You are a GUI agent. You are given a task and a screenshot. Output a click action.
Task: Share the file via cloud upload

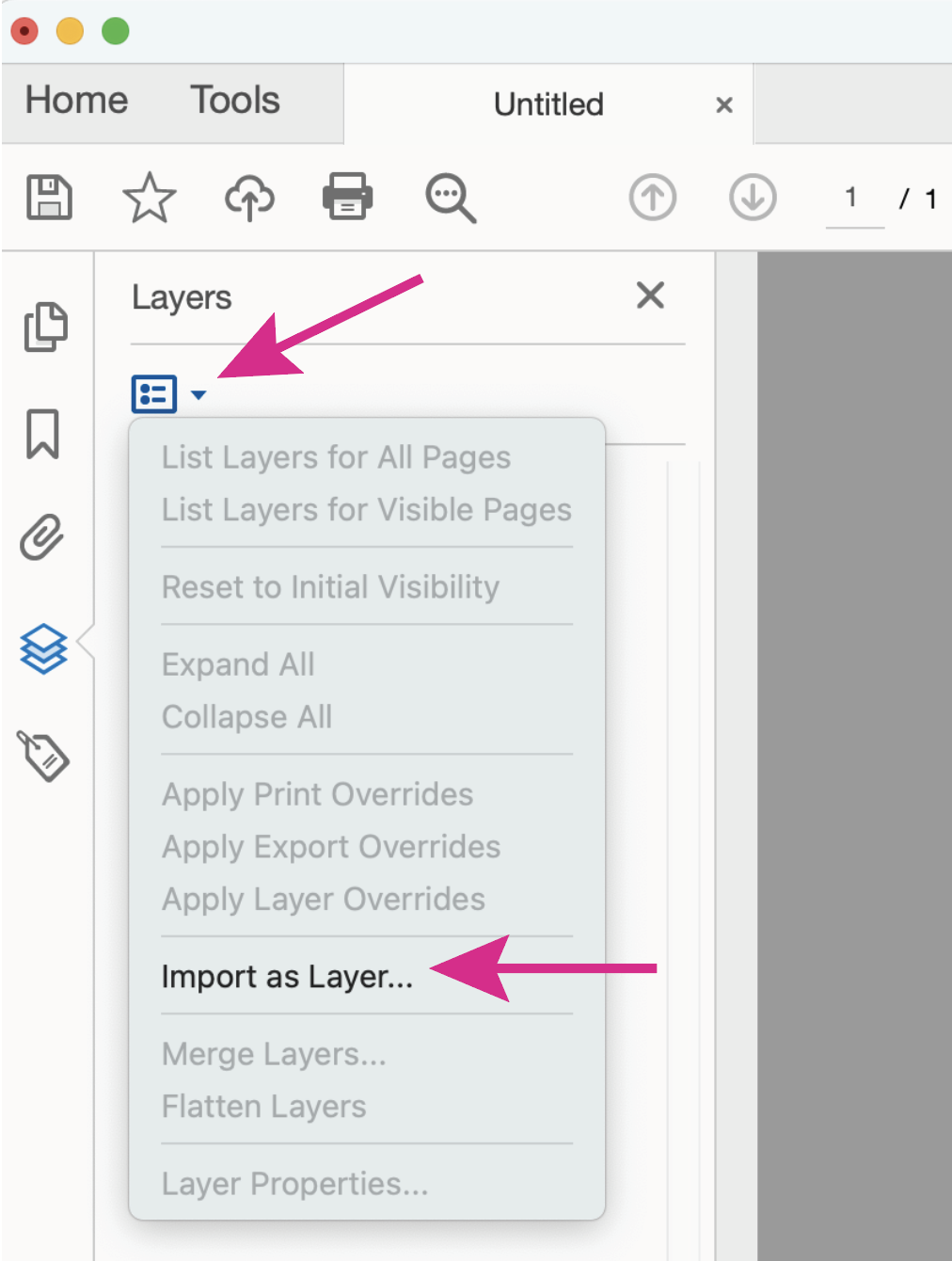click(248, 198)
